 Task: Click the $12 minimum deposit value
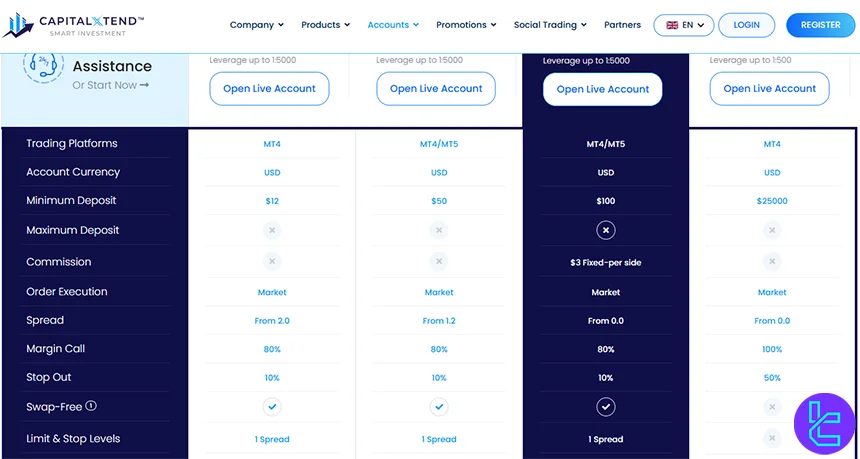(272, 201)
